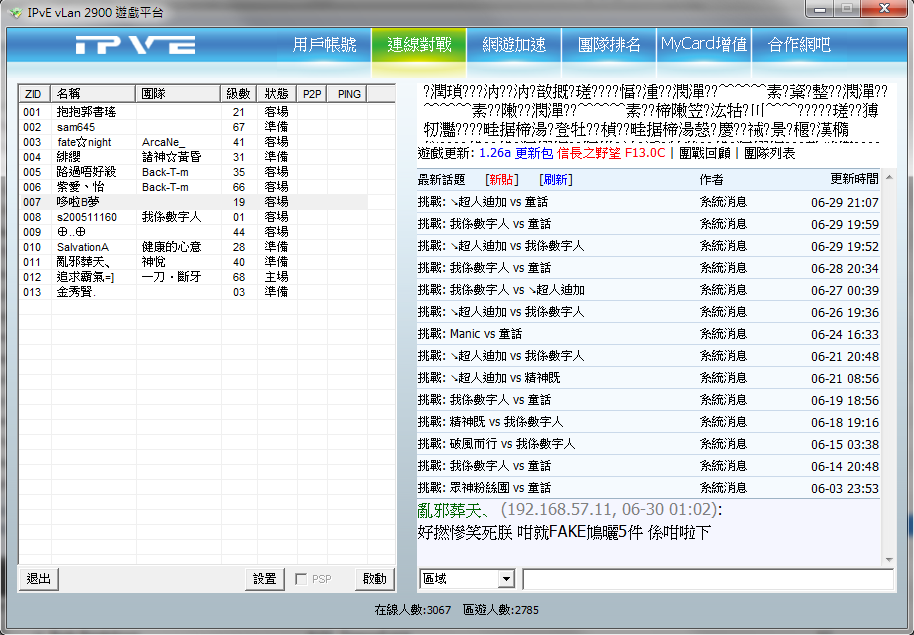Click the chat panel scrollbar down arrow
The height and width of the screenshot is (635, 914).
pyautogui.click(x=888, y=558)
